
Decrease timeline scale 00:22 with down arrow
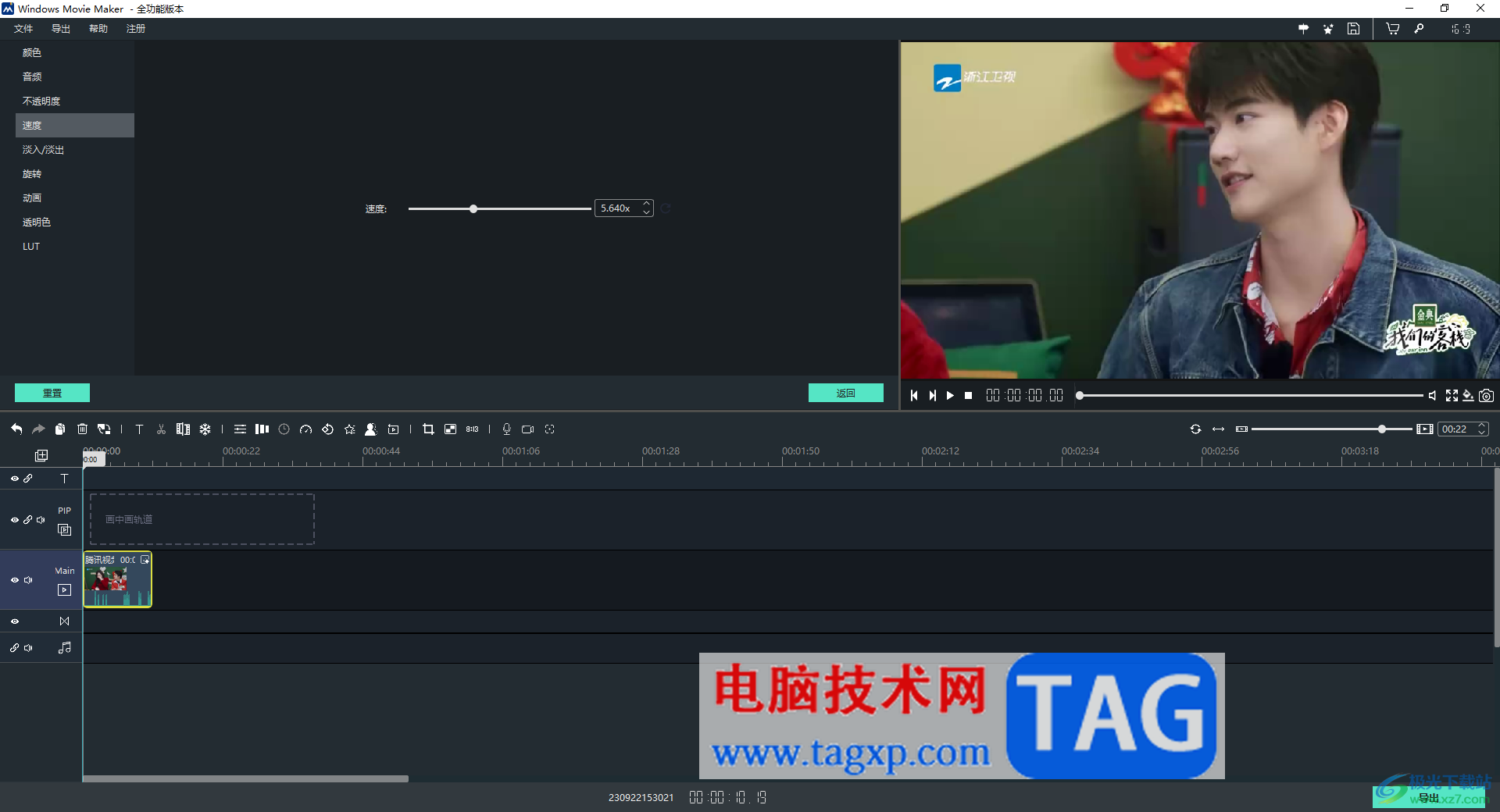(x=1481, y=433)
